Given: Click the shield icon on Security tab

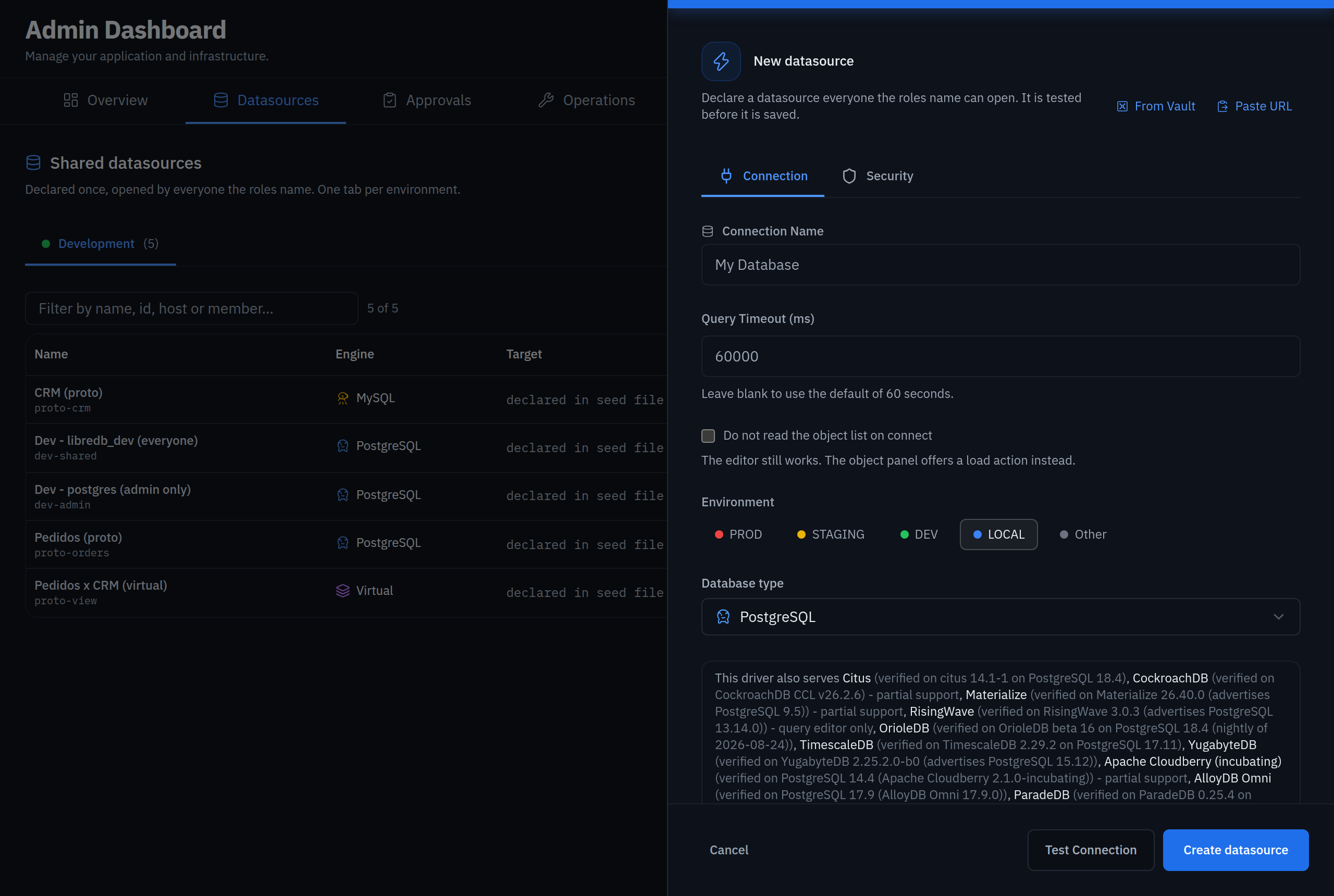Looking at the screenshot, I should [x=849, y=176].
